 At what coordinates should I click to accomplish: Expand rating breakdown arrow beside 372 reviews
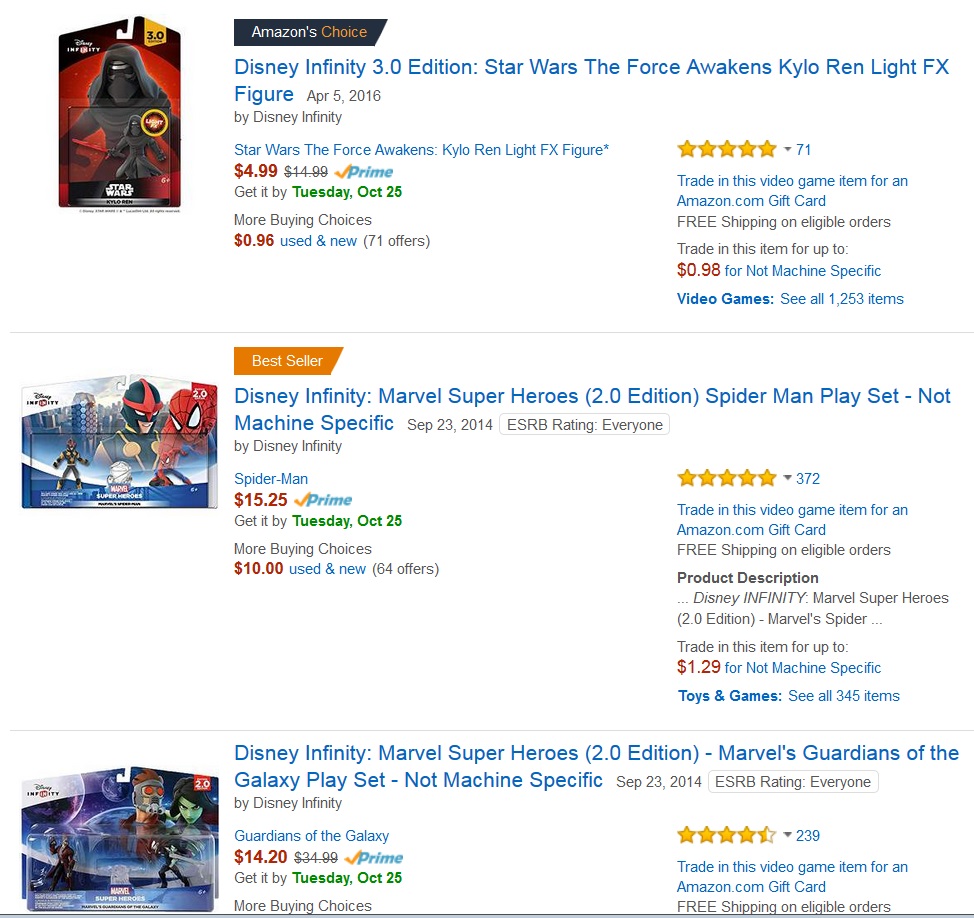(x=787, y=479)
